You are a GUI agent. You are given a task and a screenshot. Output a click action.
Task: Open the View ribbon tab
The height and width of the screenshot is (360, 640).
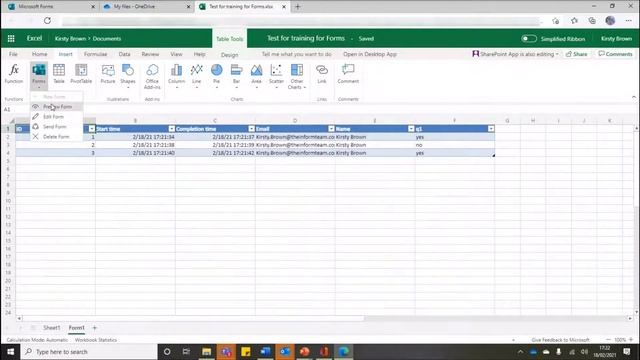(x=176, y=54)
